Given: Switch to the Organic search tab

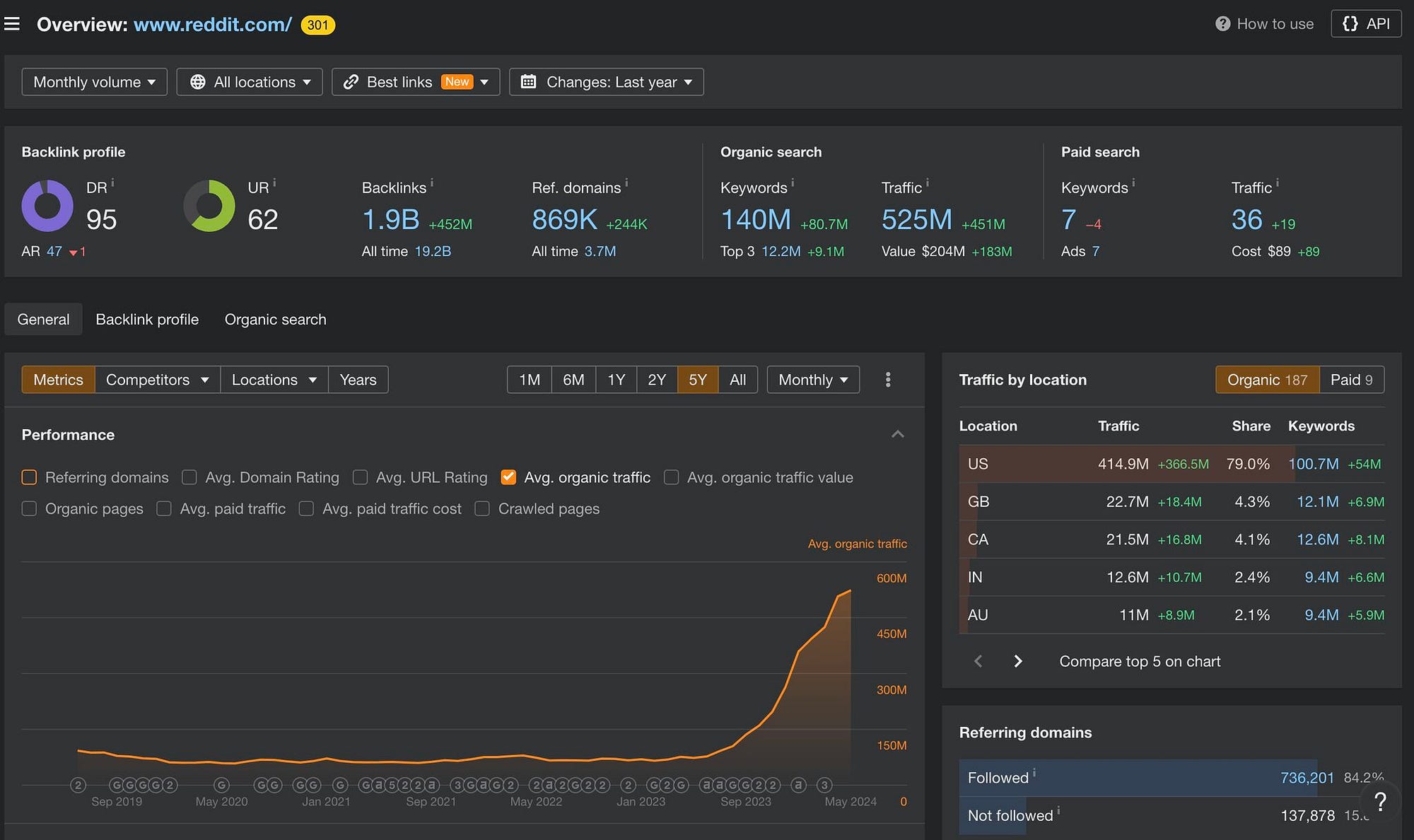Looking at the screenshot, I should click(x=275, y=320).
